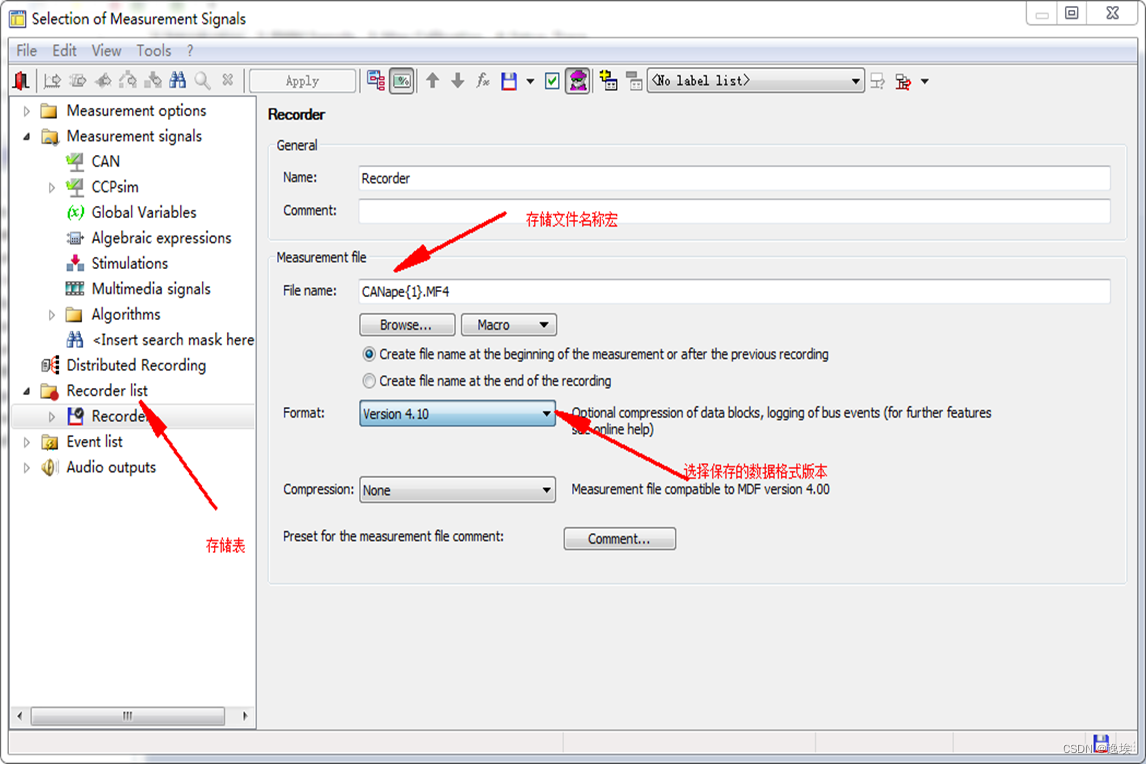This screenshot has height=764, width=1146.
Task: Click the magnifier icon in toolbar
Action: [202, 80]
